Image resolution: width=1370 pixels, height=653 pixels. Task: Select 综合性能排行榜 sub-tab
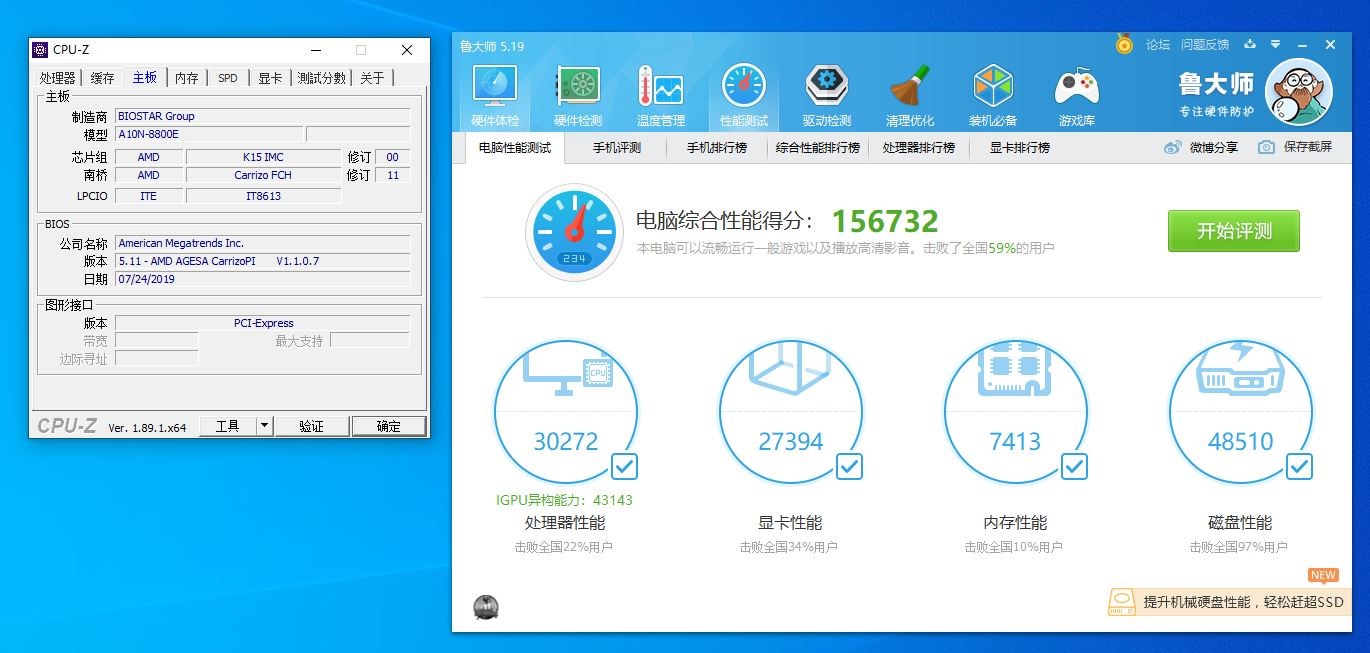(x=818, y=148)
